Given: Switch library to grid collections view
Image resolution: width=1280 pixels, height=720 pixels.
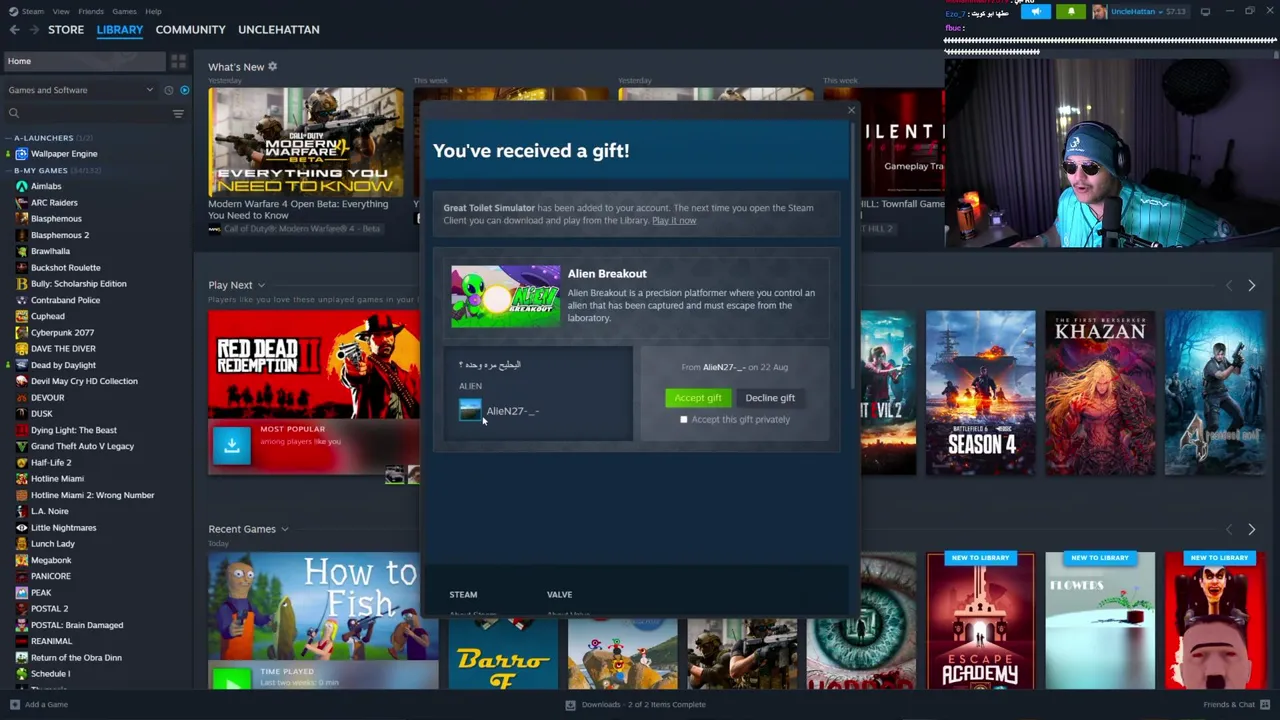Looking at the screenshot, I should tap(178, 61).
